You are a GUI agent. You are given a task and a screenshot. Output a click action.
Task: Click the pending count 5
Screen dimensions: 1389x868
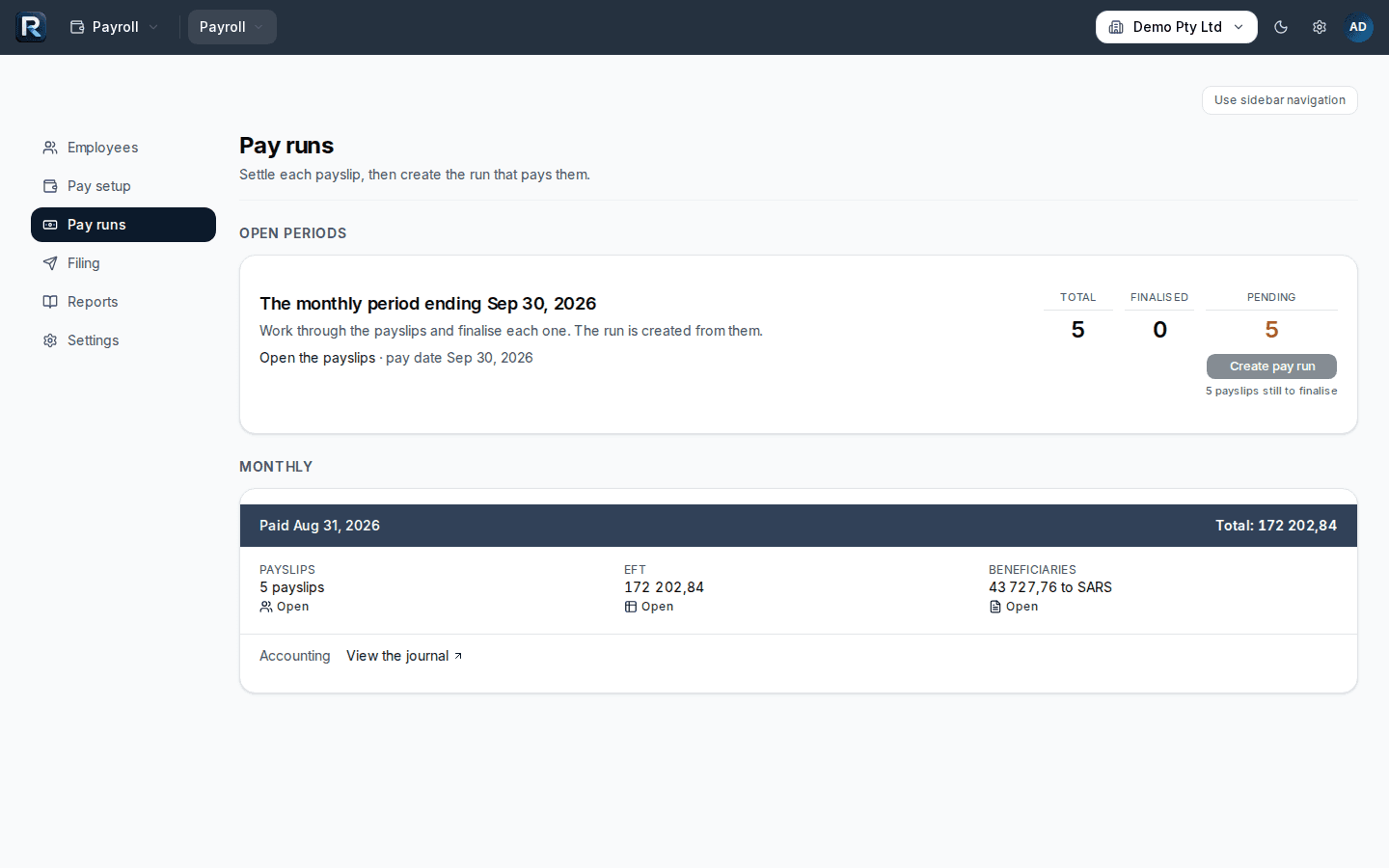pos(1271,330)
